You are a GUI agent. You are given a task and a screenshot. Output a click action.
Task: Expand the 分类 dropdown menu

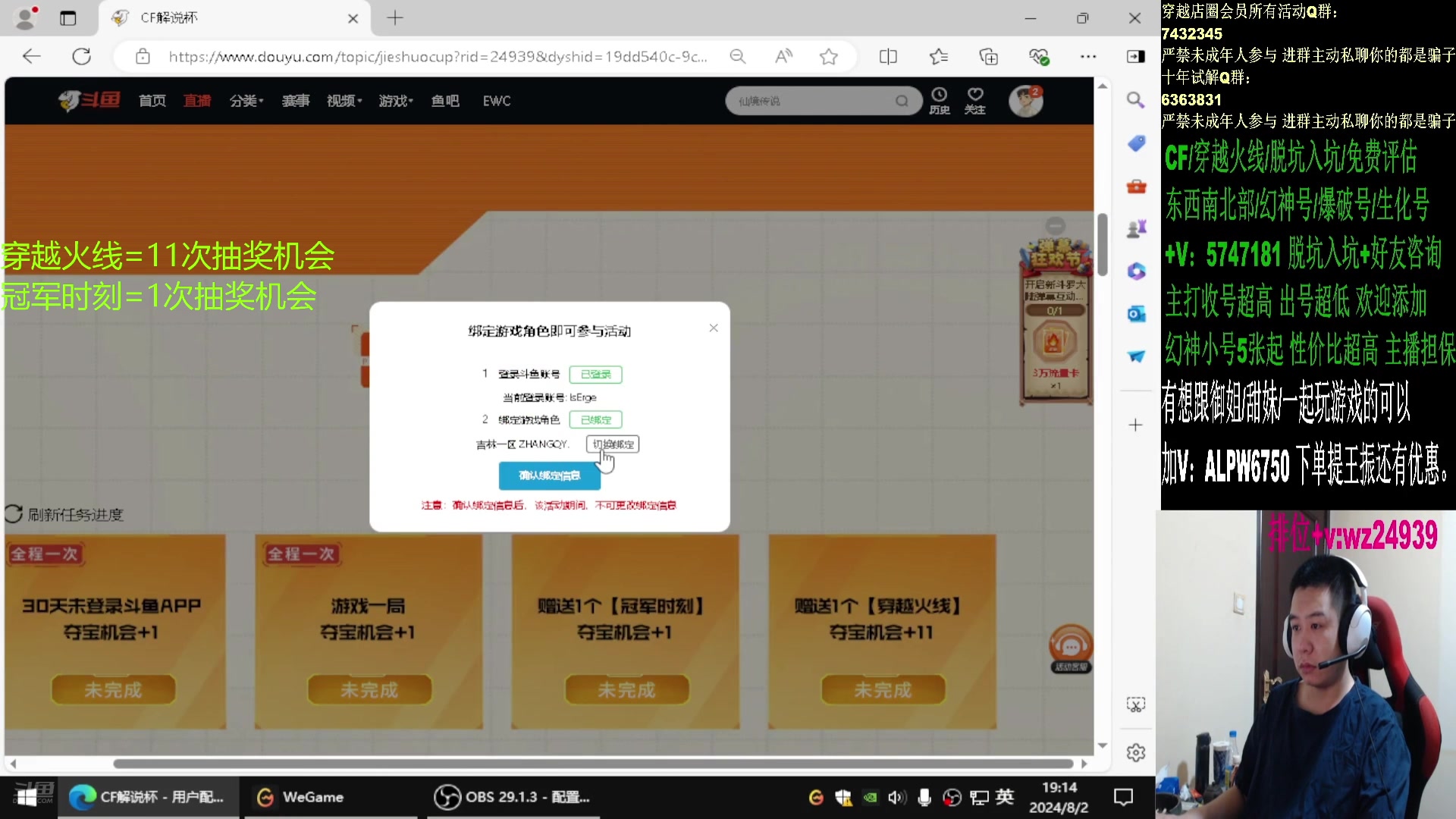(246, 100)
